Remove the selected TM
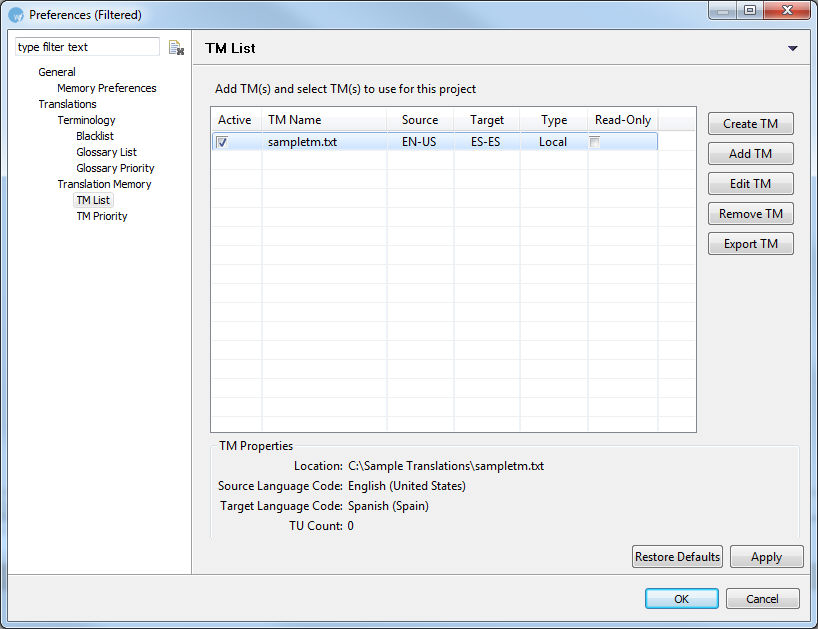 [750, 214]
